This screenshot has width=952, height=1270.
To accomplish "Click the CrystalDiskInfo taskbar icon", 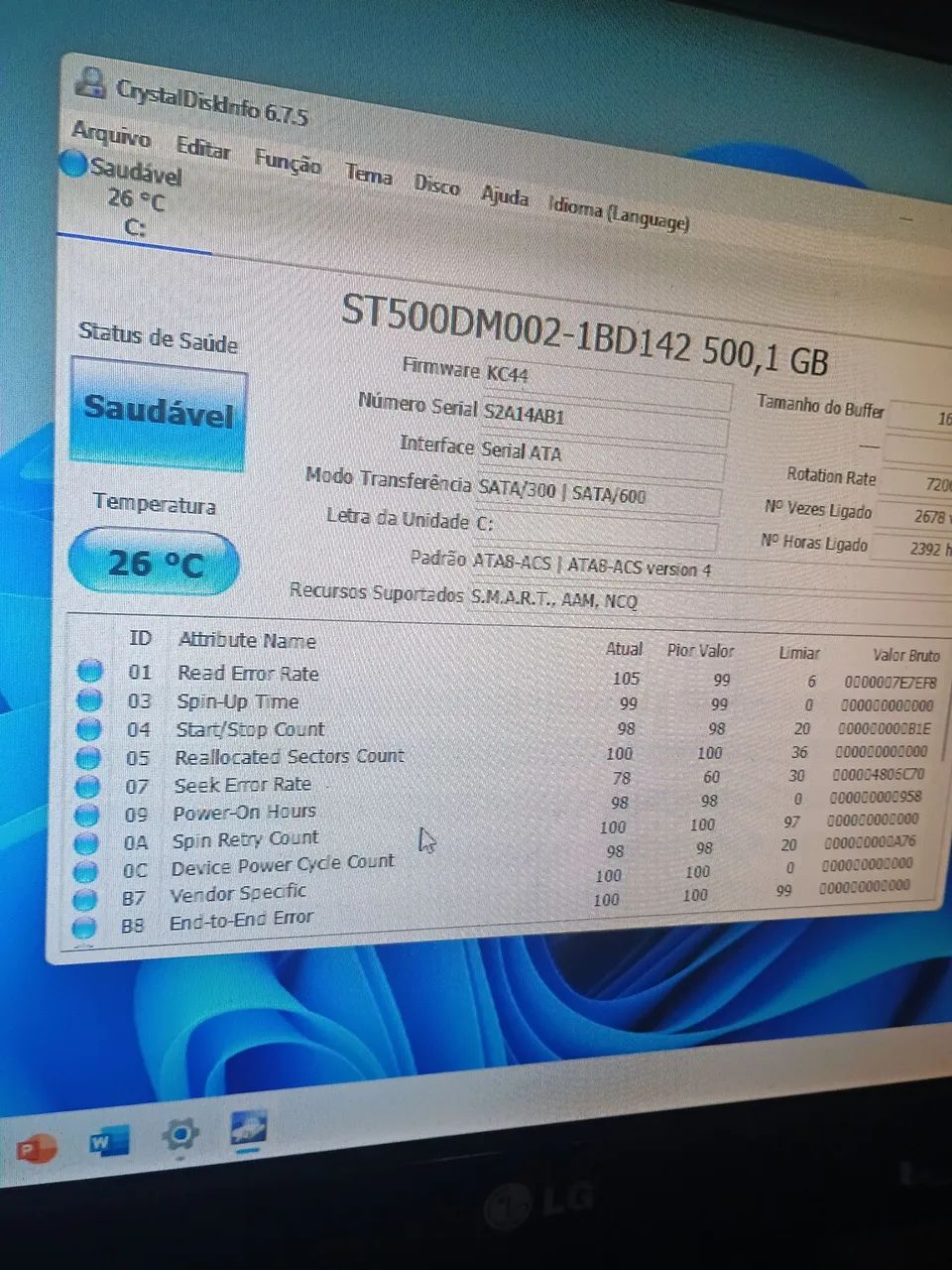I will 248,1127.
